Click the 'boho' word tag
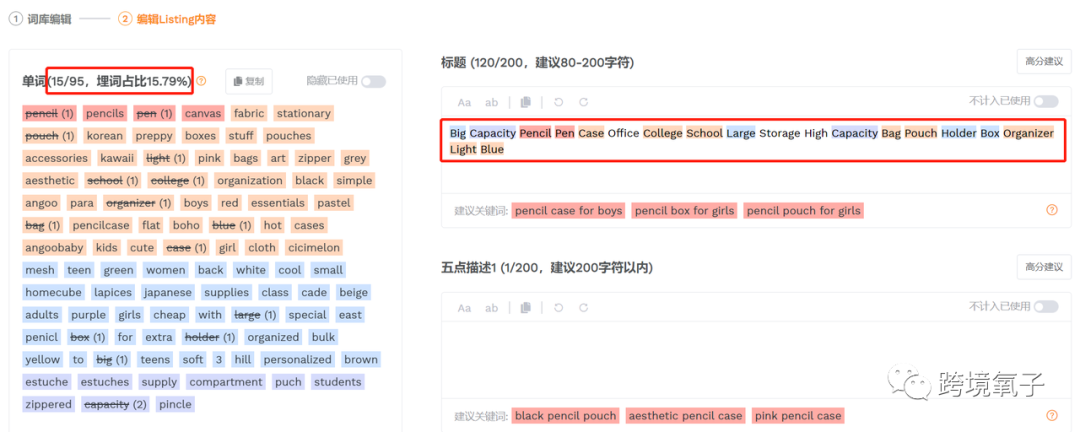 [186, 225]
